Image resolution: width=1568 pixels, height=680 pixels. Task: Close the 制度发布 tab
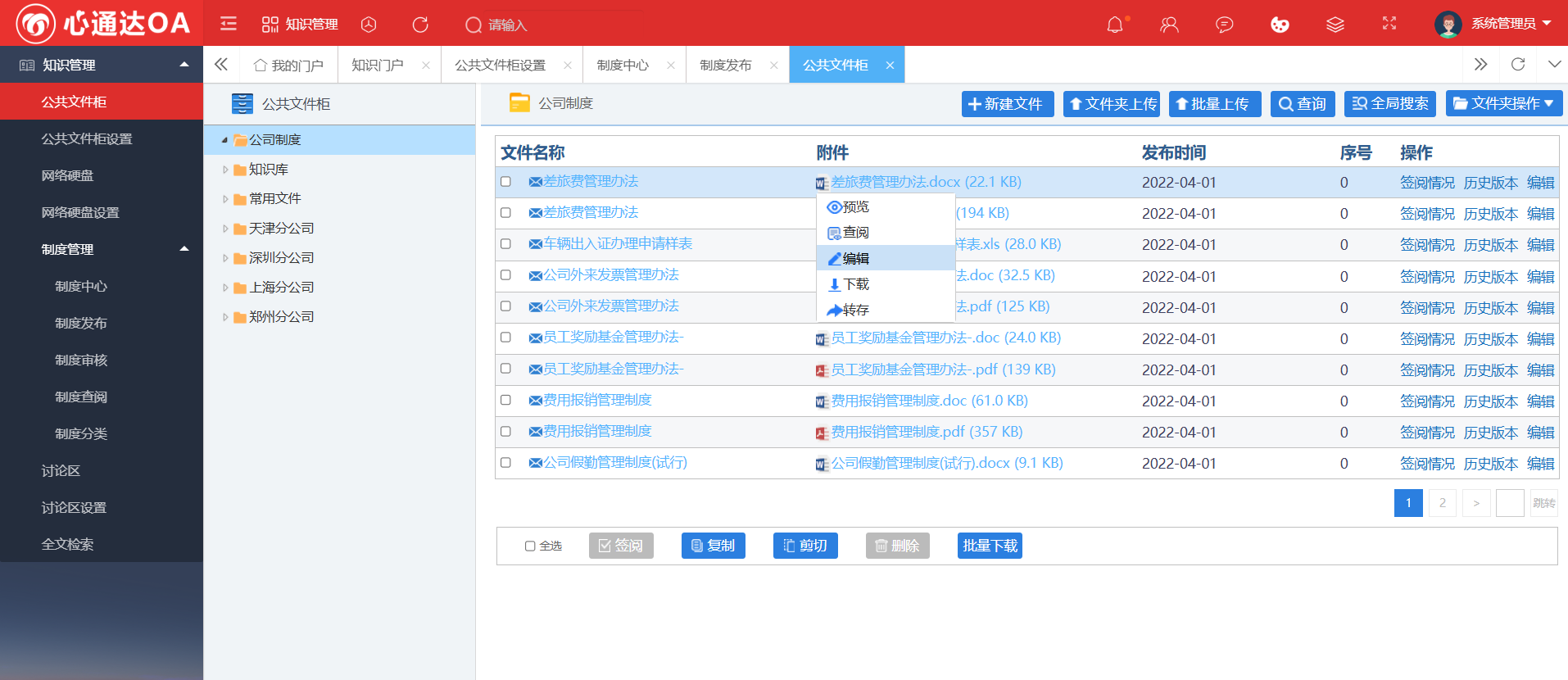(774, 66)
